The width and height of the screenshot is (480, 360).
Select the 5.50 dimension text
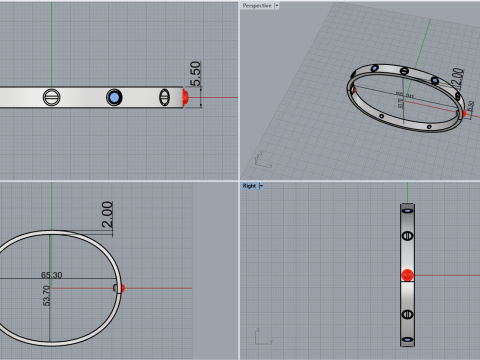[195, 73]
